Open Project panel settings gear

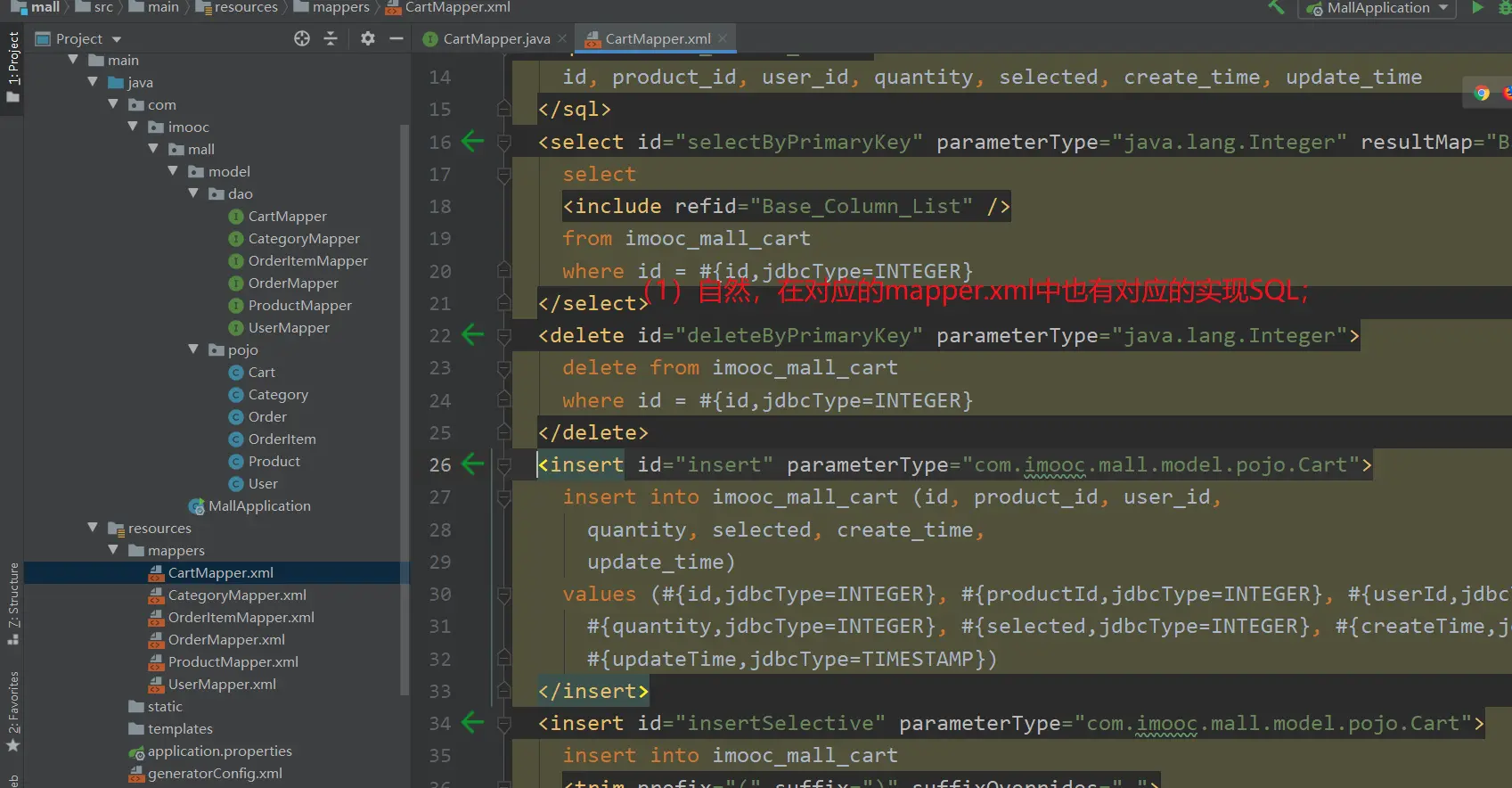pos(367,38)
